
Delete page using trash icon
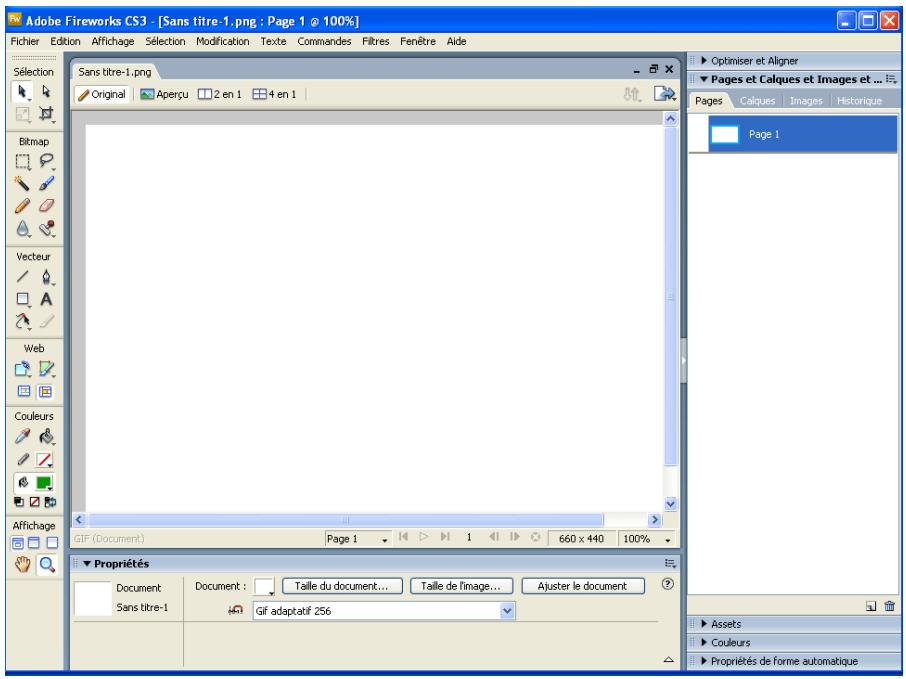click(889, 606)
